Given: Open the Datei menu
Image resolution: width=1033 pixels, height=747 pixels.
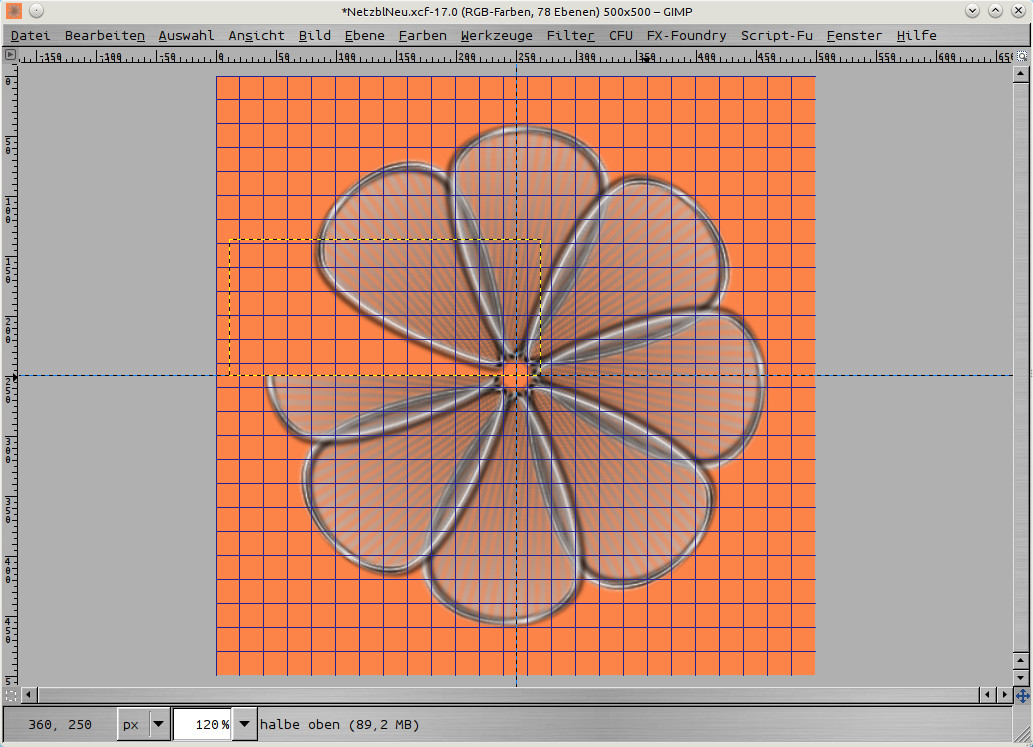Looking at the screenshot, I should pyautogui.click(x=30, y=35).
